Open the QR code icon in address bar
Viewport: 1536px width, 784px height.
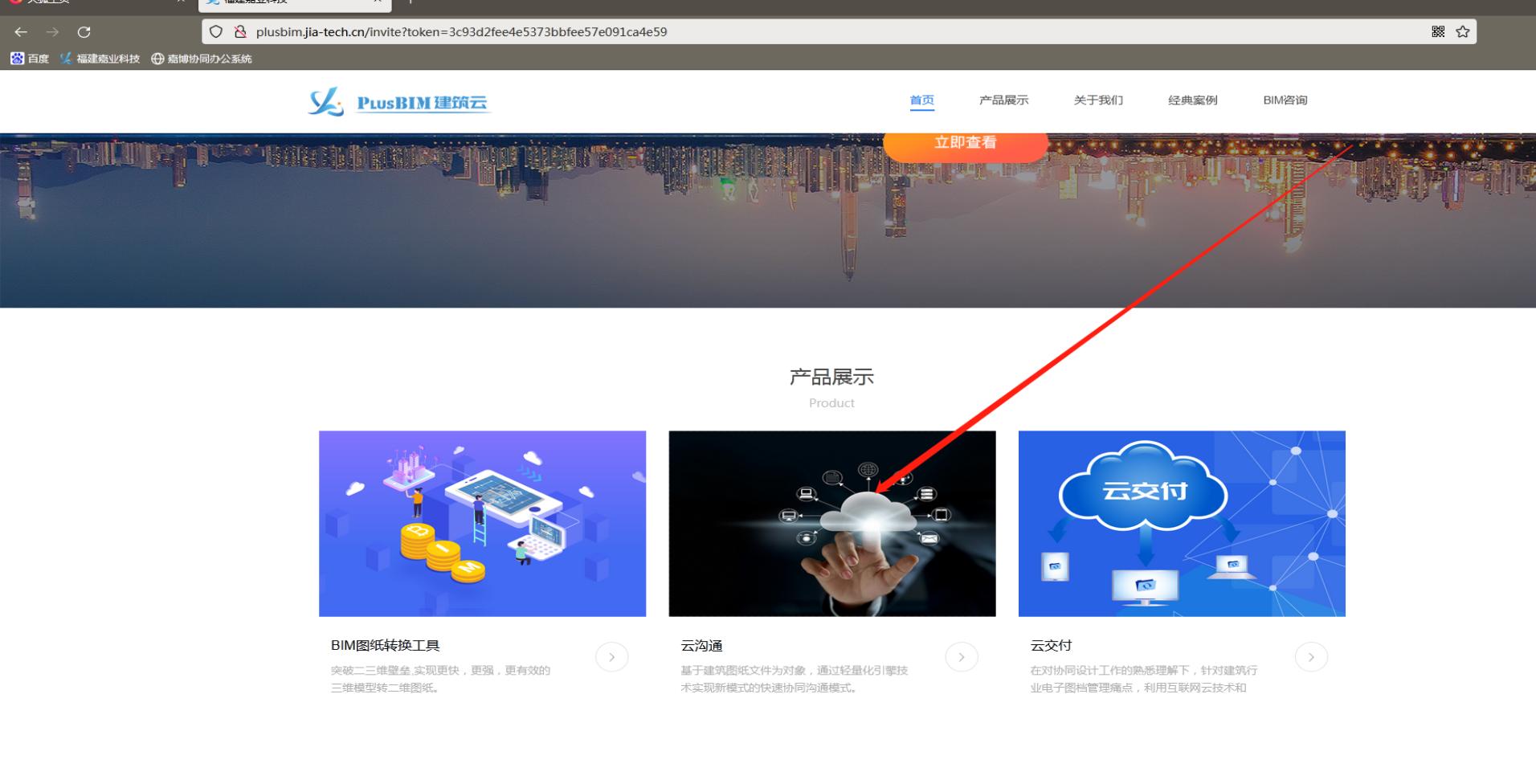(1438, 32)
